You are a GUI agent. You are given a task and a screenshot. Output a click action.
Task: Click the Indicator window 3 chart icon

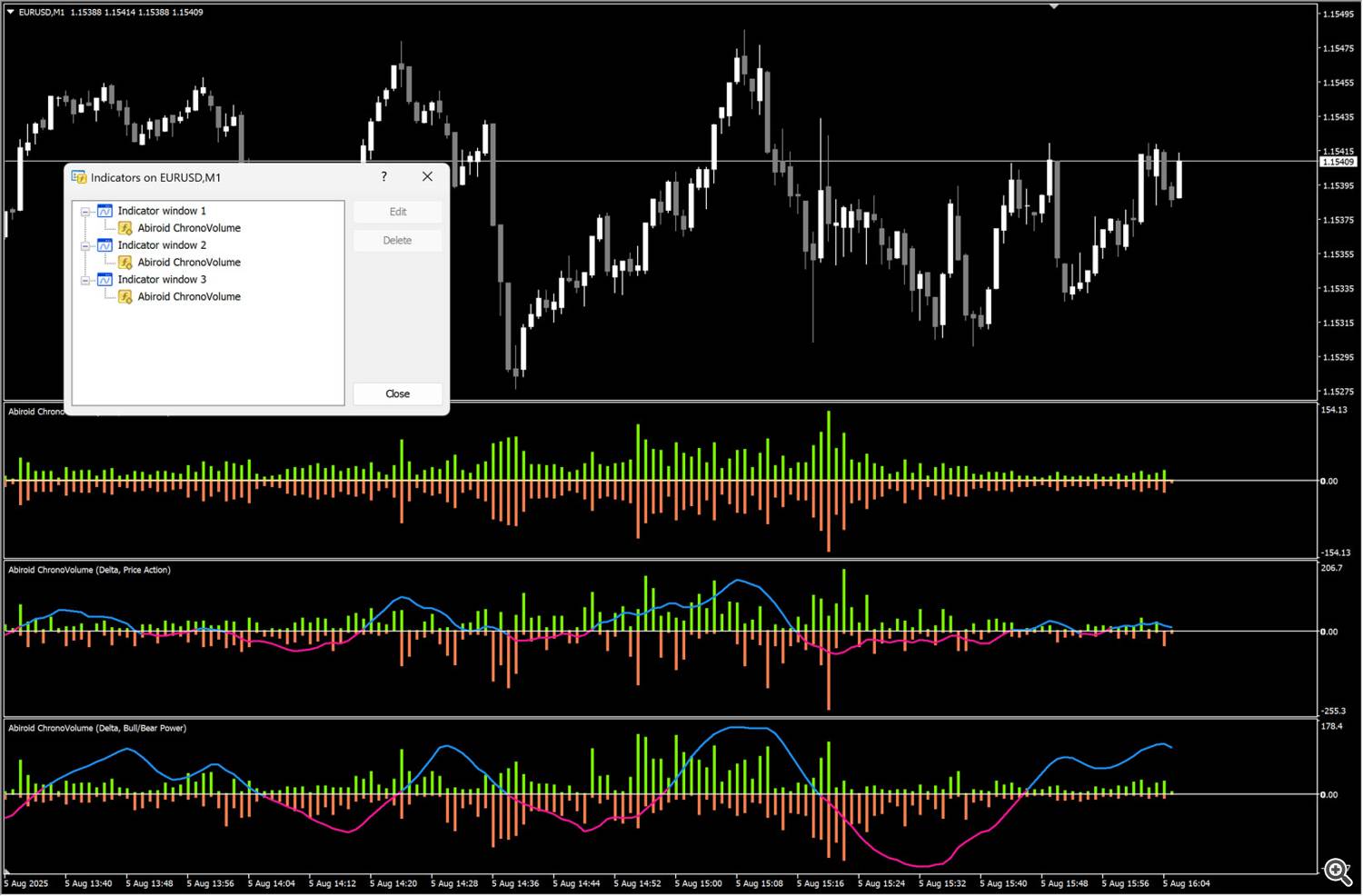[x=104, y=280]
